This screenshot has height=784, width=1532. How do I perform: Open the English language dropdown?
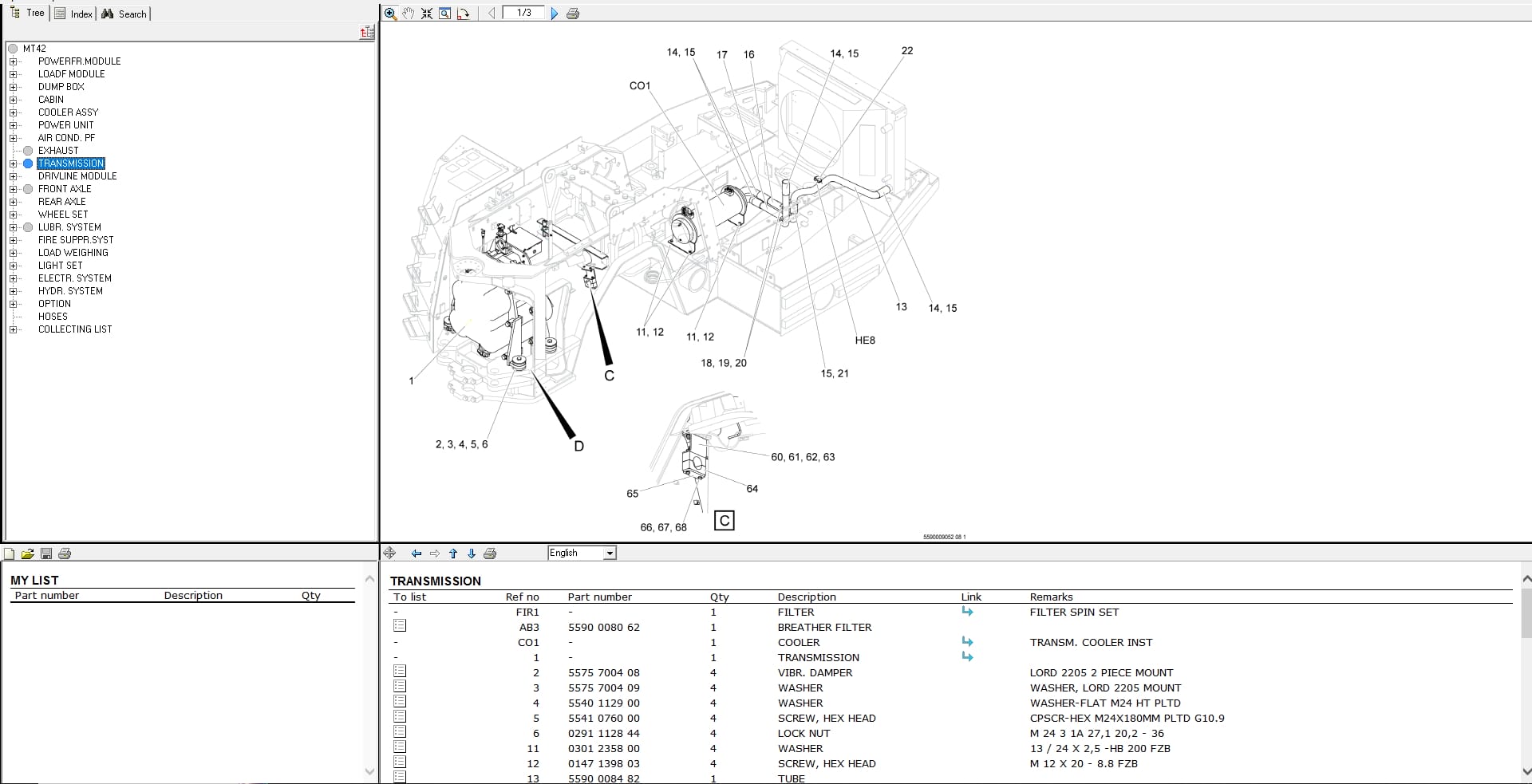point(610,554)
